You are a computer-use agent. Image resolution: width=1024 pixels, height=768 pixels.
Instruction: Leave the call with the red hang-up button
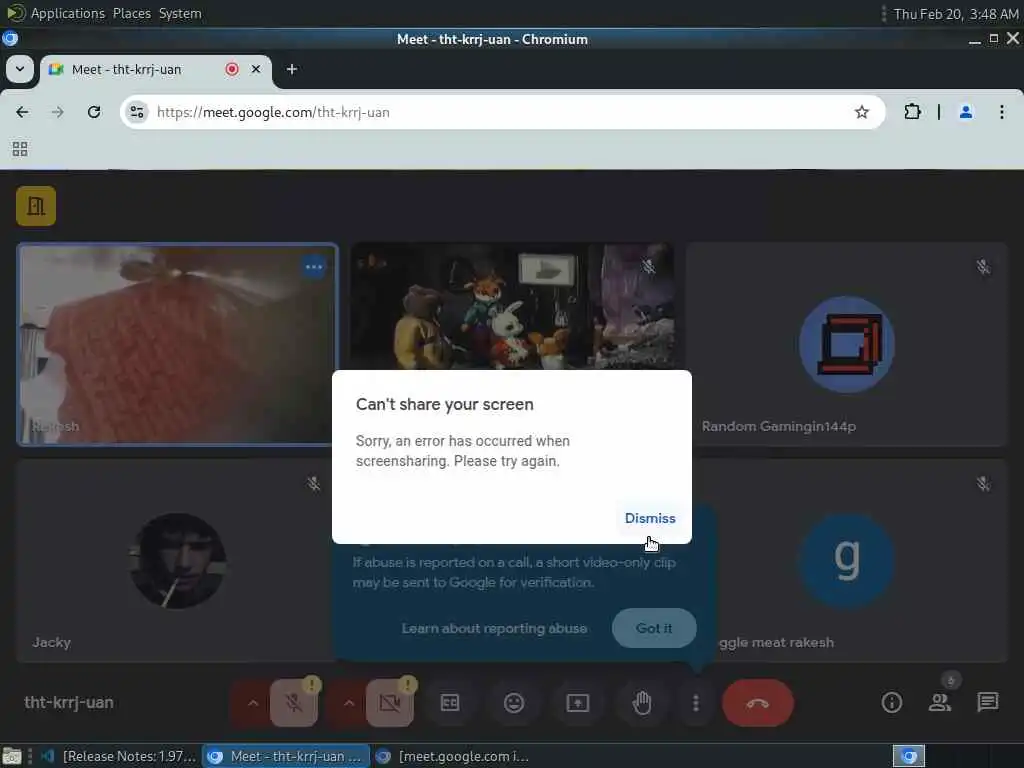coord(758,703)
